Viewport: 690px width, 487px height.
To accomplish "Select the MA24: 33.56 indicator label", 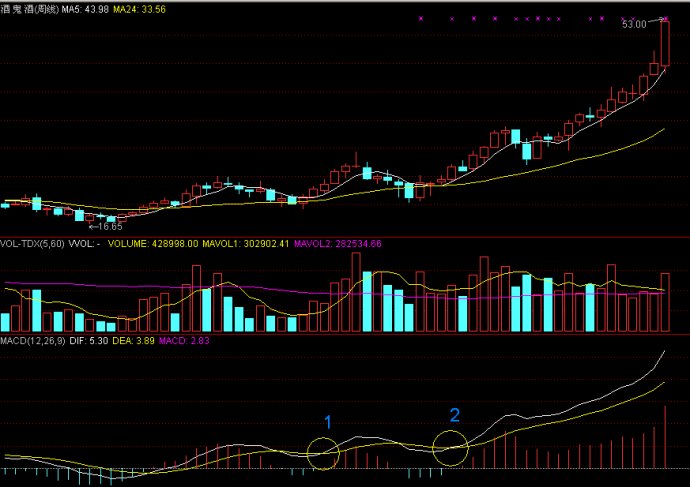I will 139,9.
